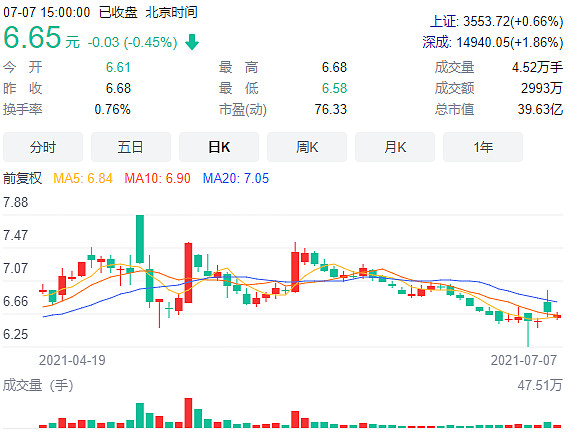Click the price change -0.03 (-0.45%)

pos(132,42)
